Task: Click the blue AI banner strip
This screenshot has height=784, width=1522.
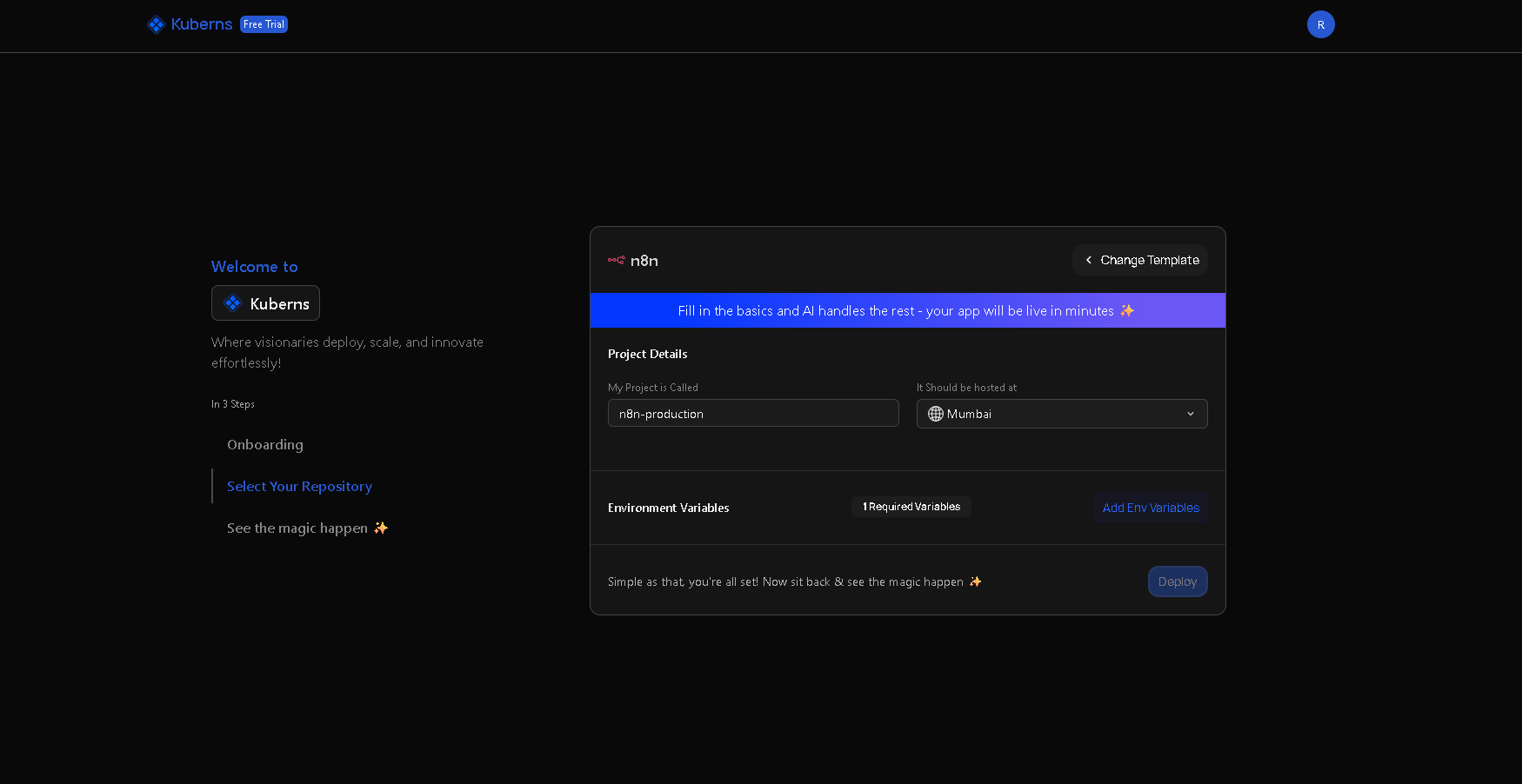Action: 907,310
